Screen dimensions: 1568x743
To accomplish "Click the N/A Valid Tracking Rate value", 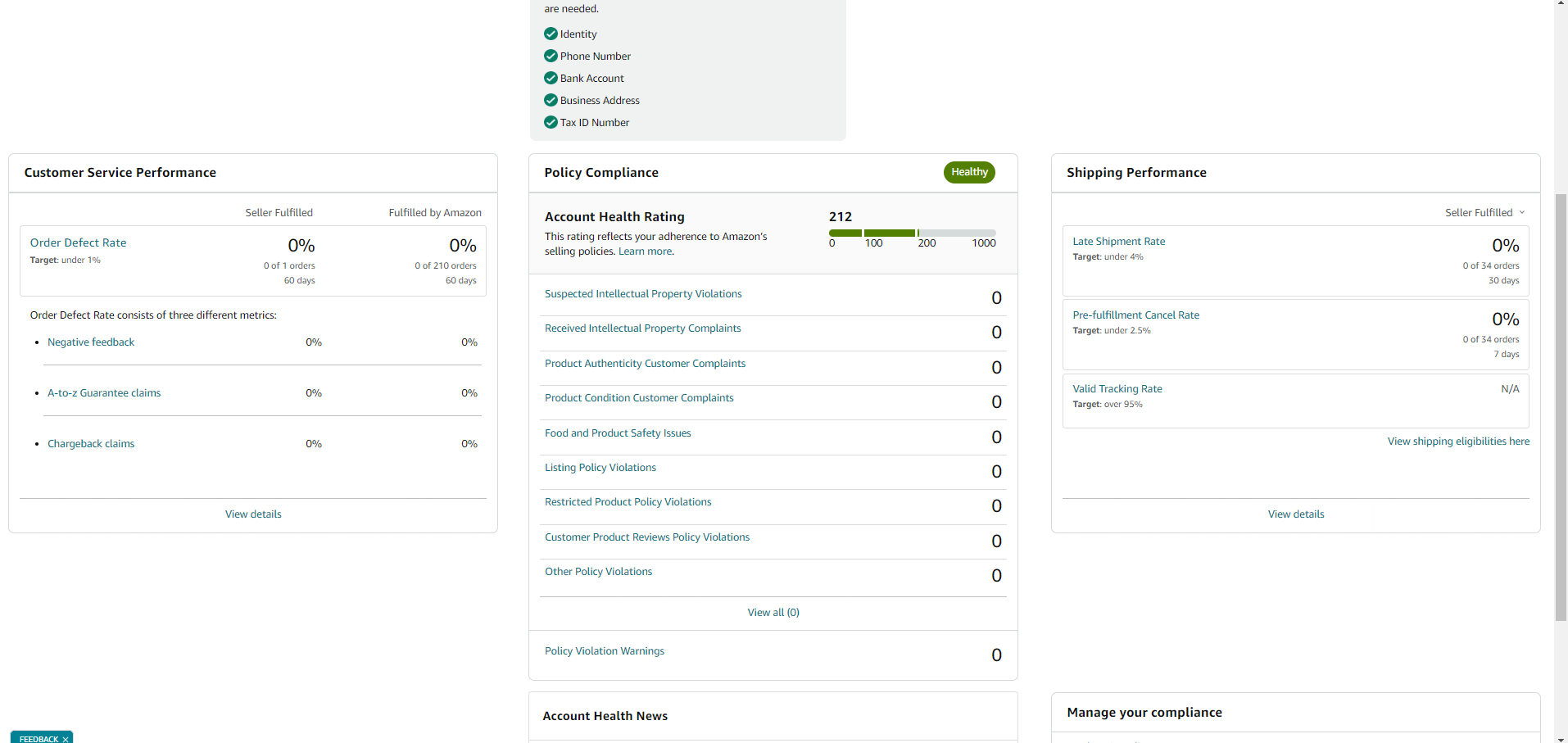I will click(x=1510, y=388).
